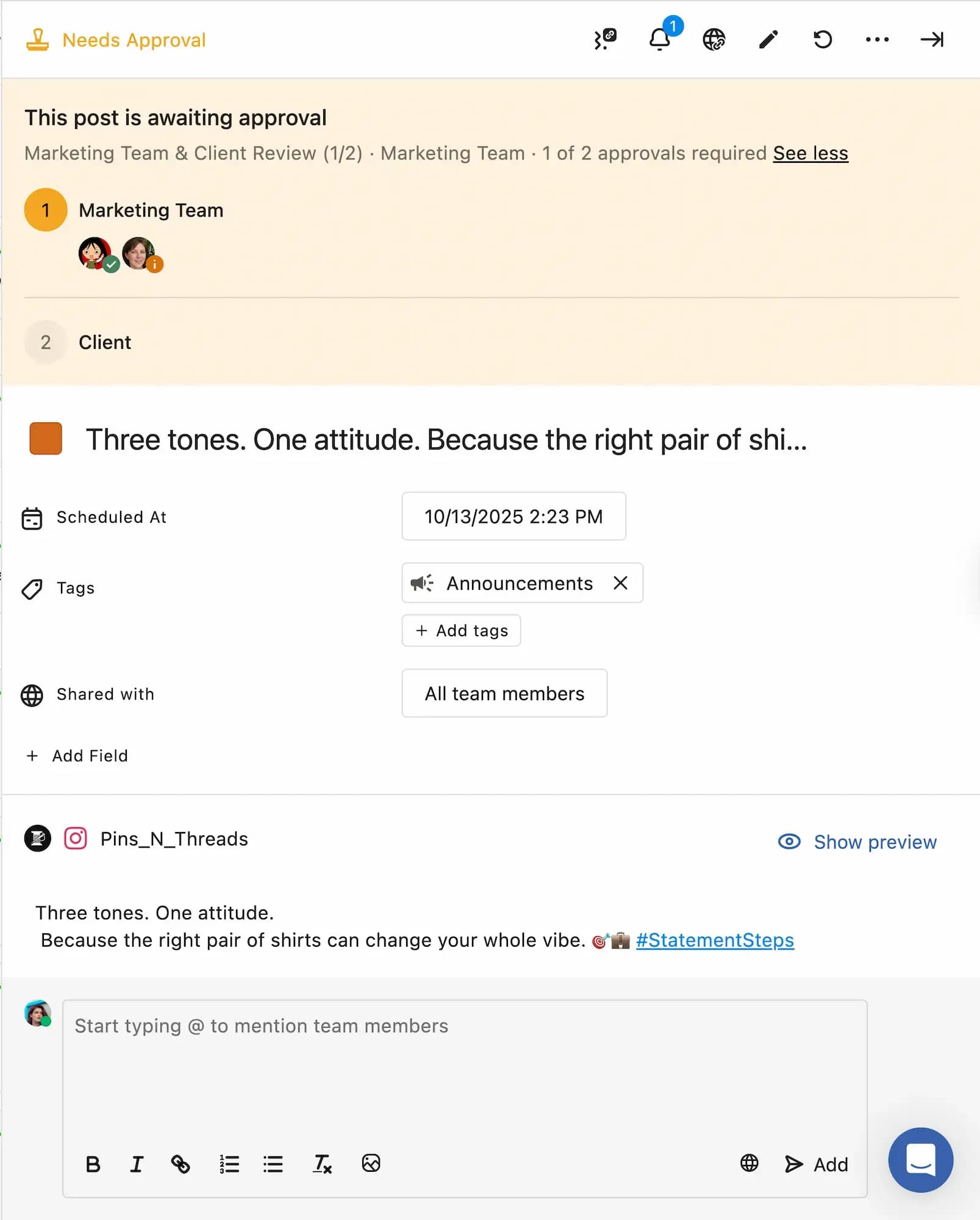This screenshot has height=1220, width=980.
Task: Select the Client approval step
Action: [x=105, y=342]
